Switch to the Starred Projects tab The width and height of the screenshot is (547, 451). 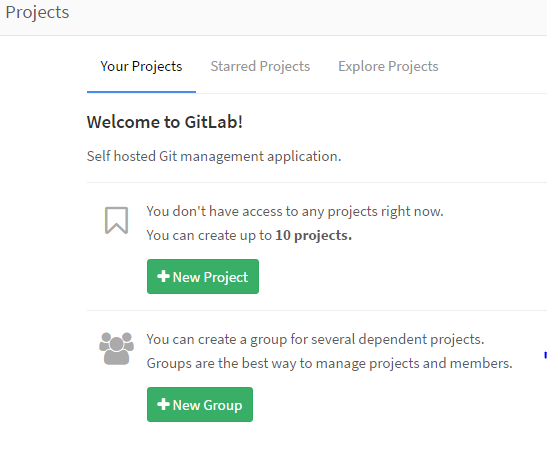(x=260, y=66)
